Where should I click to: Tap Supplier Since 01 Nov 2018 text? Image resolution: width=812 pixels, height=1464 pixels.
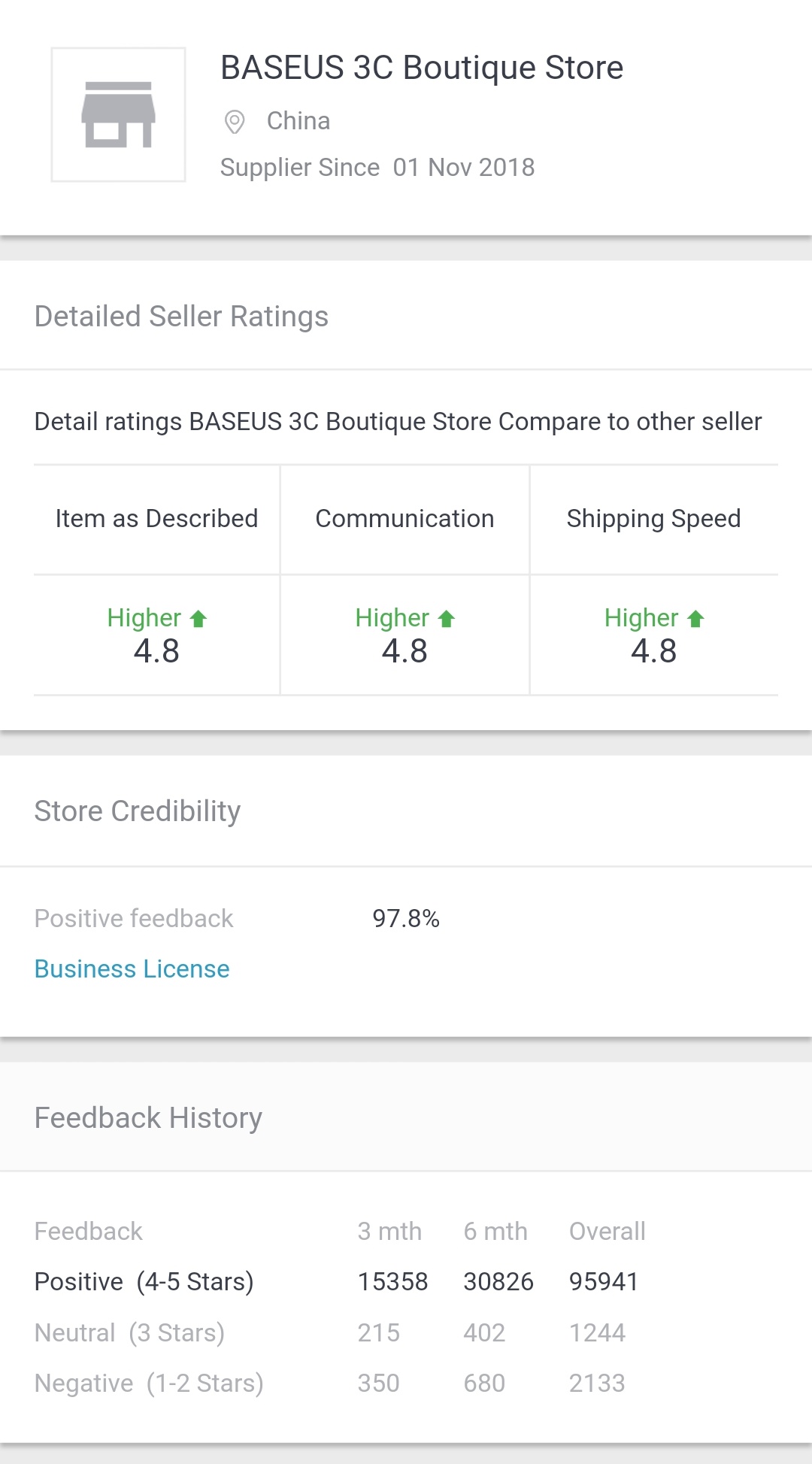click(377, 167)
